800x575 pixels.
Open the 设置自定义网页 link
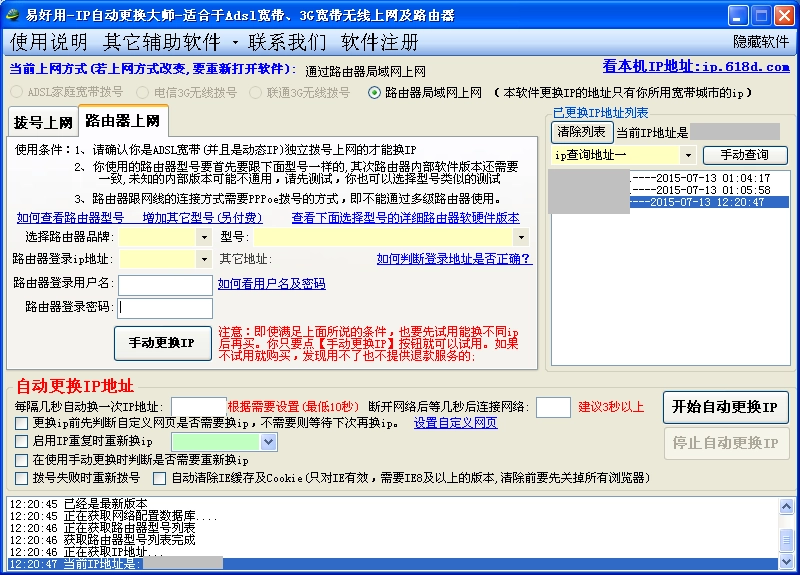point(455,423)
